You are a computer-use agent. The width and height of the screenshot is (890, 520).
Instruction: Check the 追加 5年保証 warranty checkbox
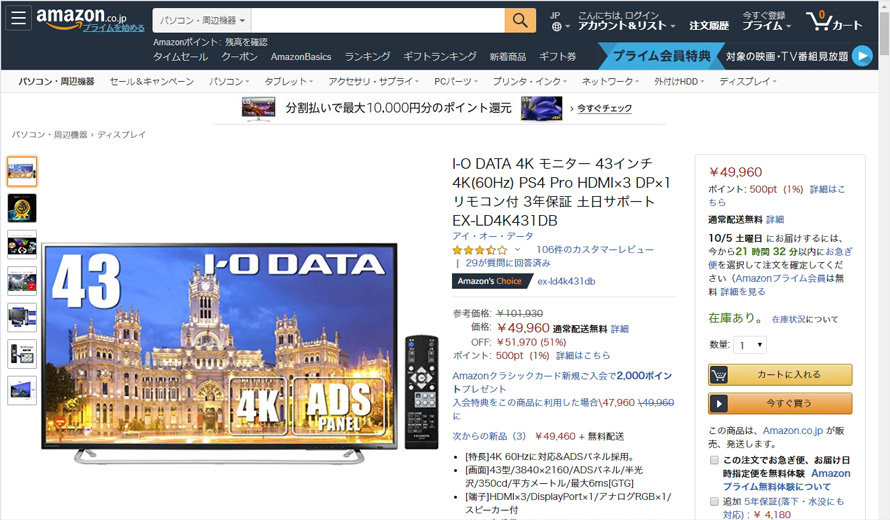click(x=715, y=501)
